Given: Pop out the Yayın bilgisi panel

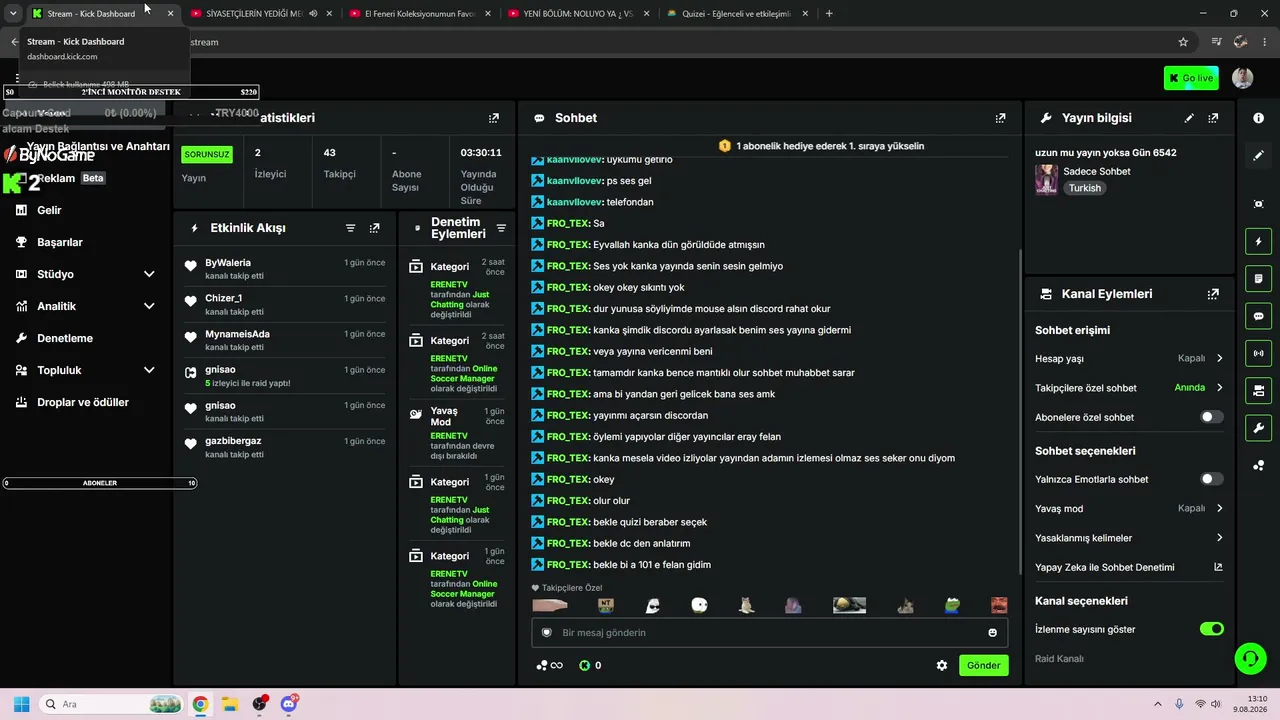Looking at the screenshot, I should click(x=1213, y=118).
